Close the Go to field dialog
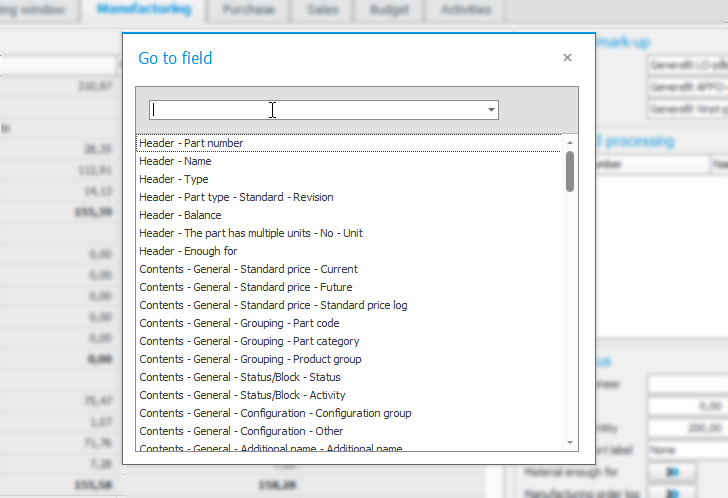The image size is (728, 498). point(567,58)
